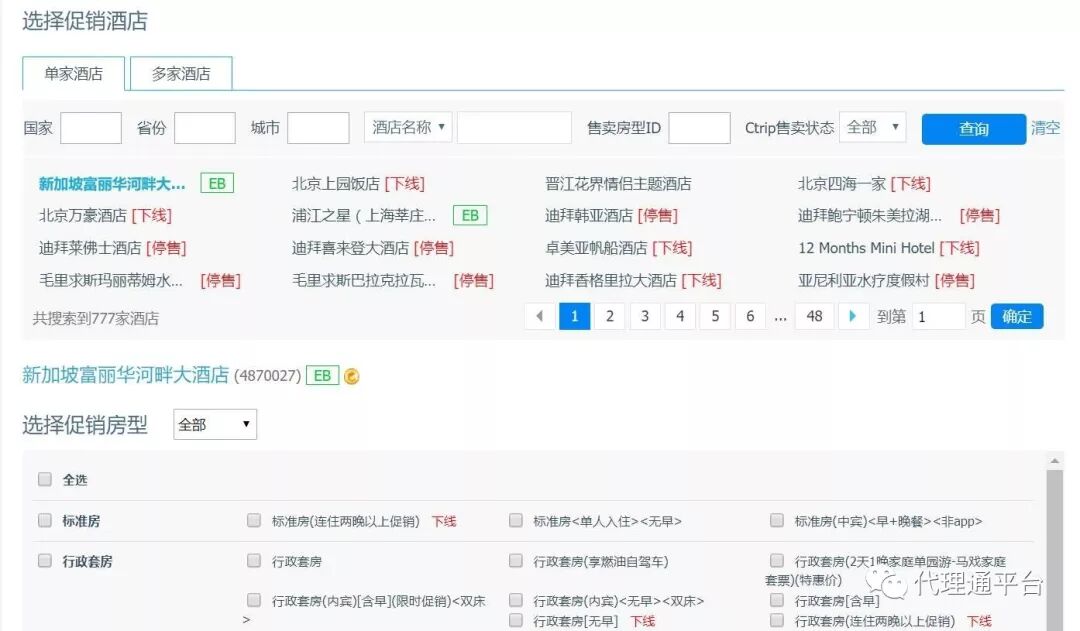Check 行政套房(连住两晚以上促销) checkbox
1080x631 pixels.
coord(777,621)
